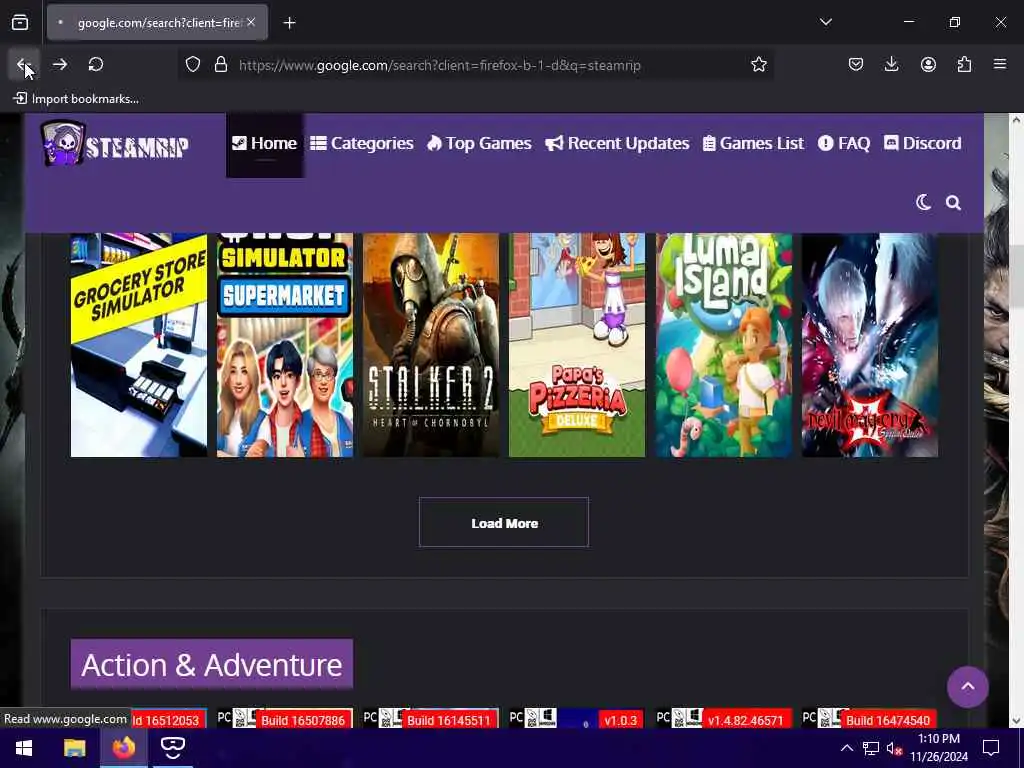Go to Recent Updates page
The image size is (1024, 768).
[617, 144]
